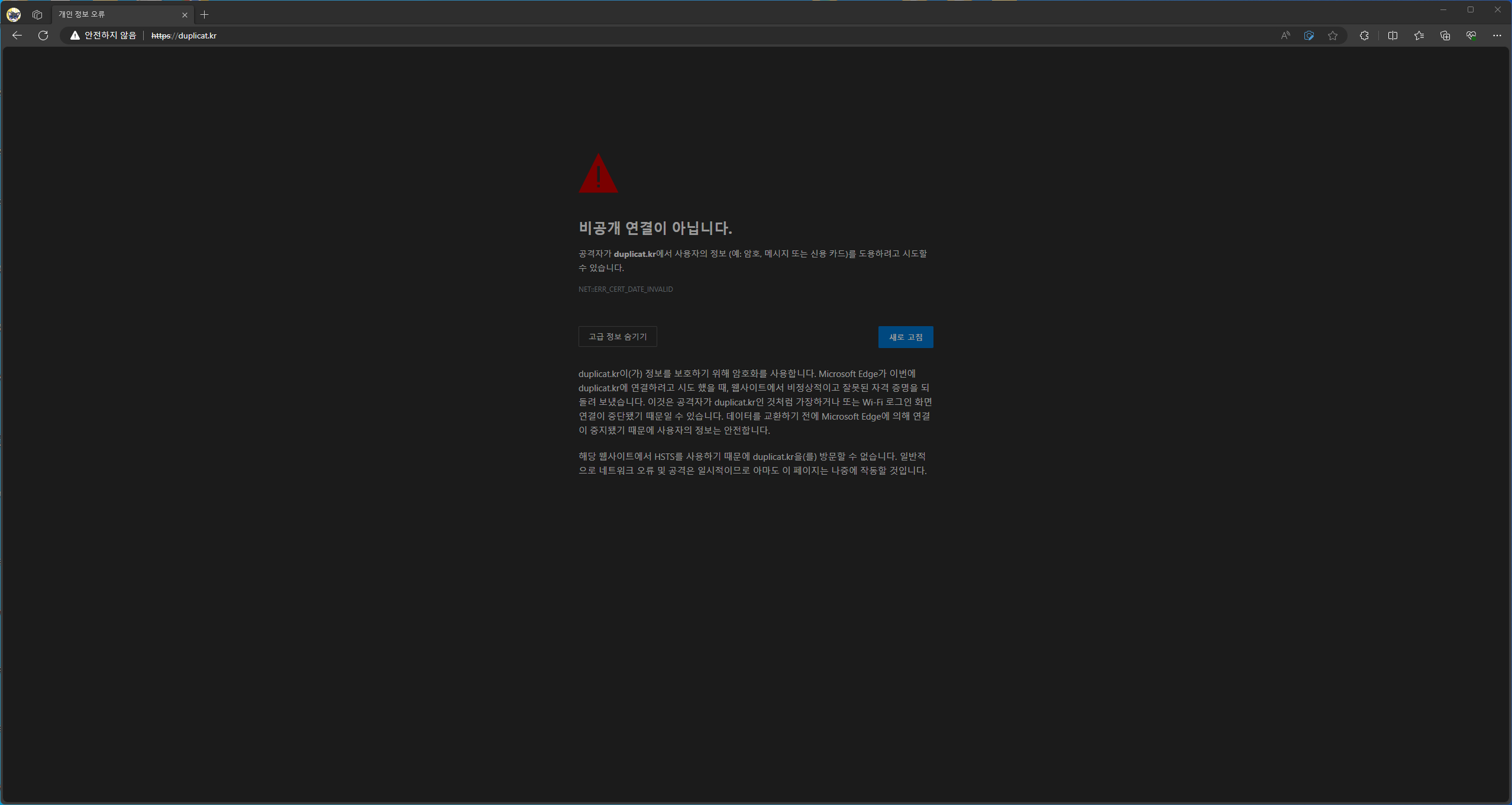Toggle split screen view icon

pyautogui.click(x=1393, y=36)
